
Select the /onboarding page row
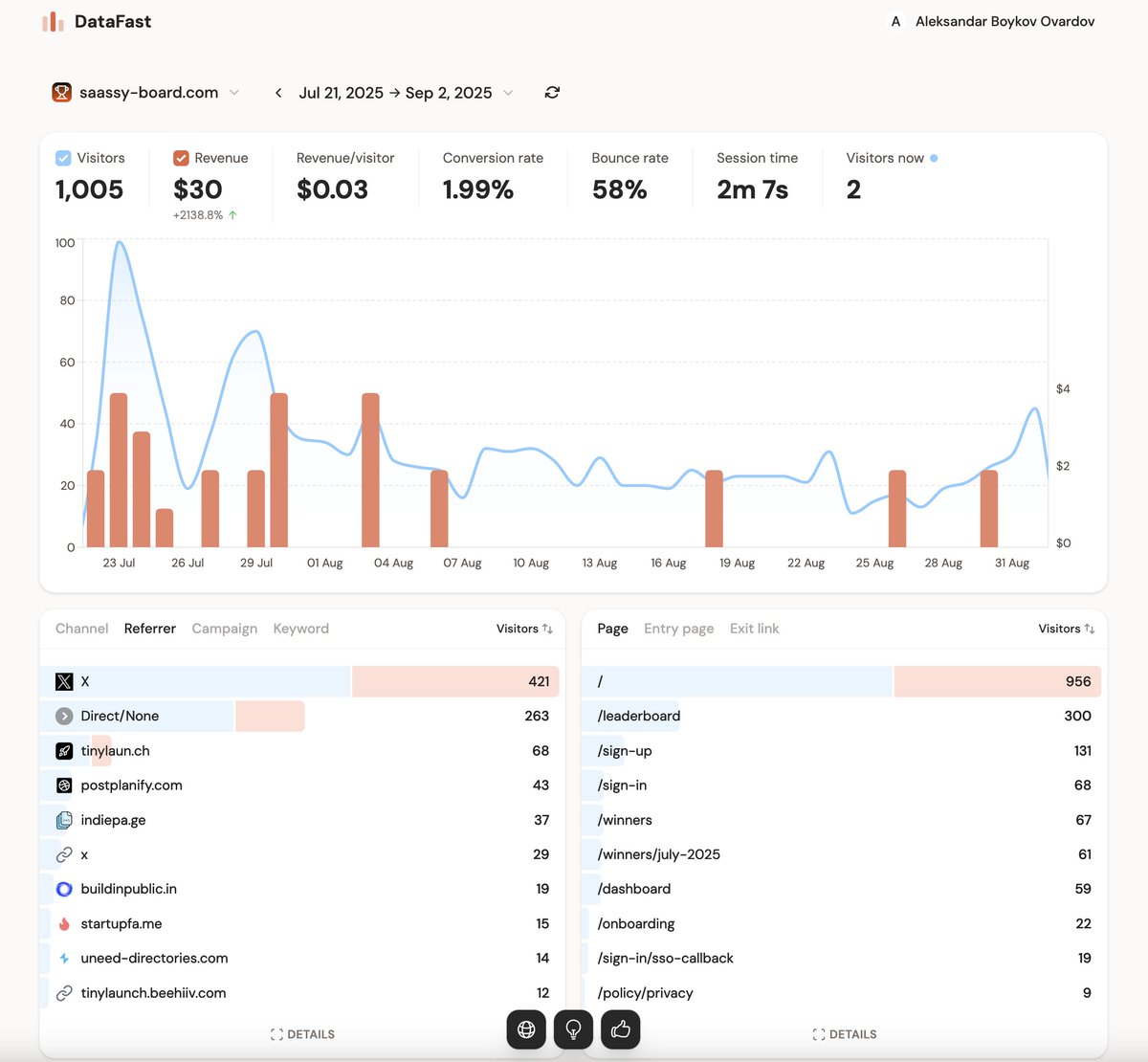click(842, 923)
